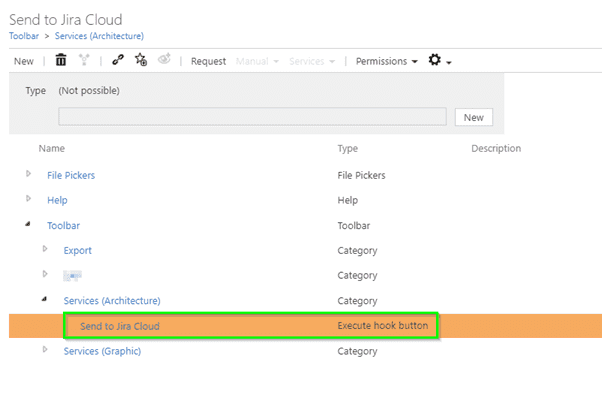Click the 'Toolbar' type cell
This screenshot has width=602, height=395.
[354, 226]
